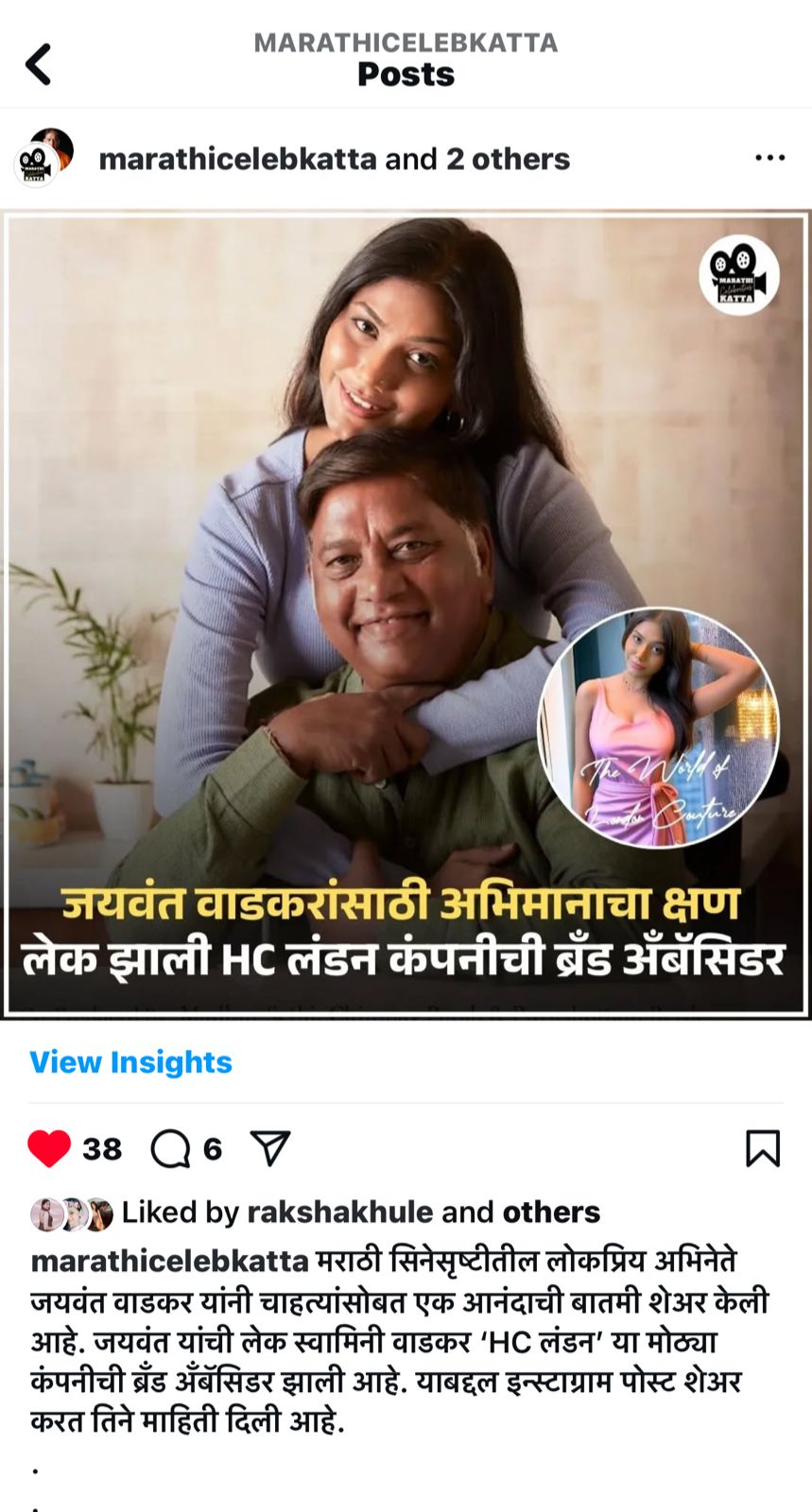Tap the yellow Marathi headline on image
This screenshot has height=1512, width=812.
pos(401,902)
